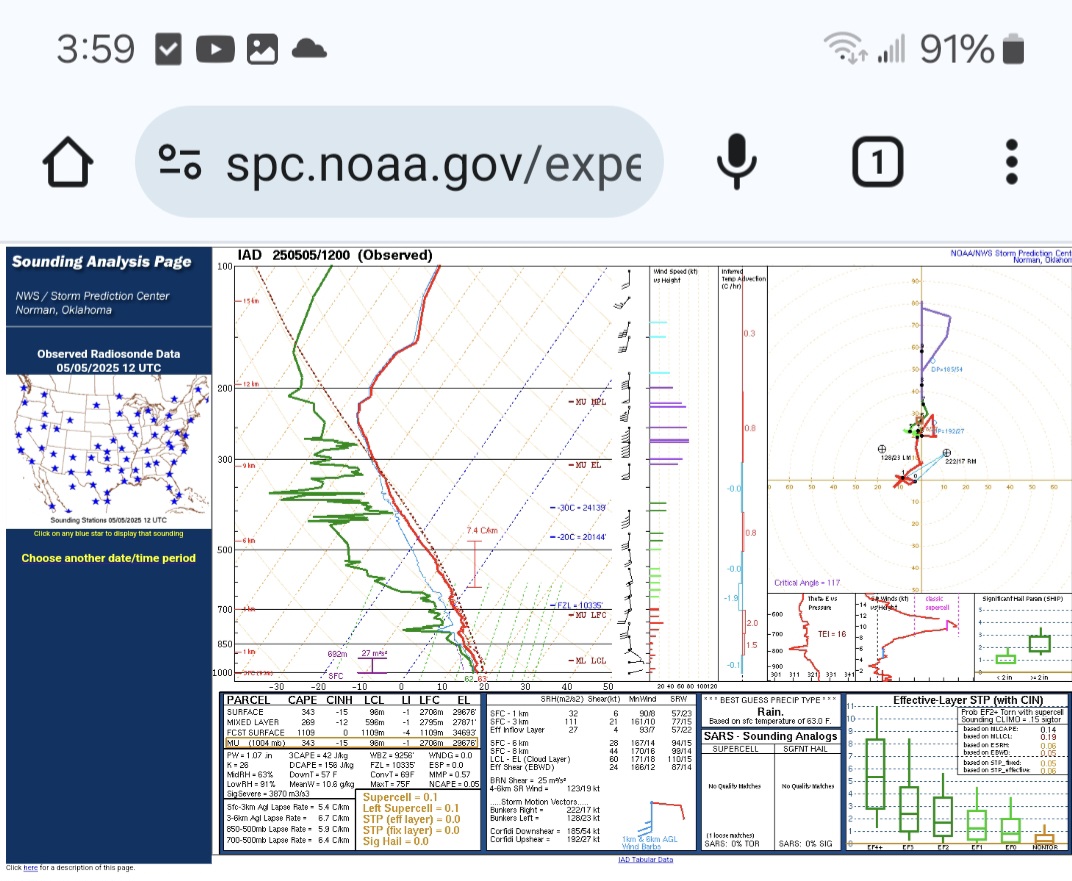Click the 'Rain.' best guess precip type
Viewport: 1072px width, 881px height.
click(770, 711)
